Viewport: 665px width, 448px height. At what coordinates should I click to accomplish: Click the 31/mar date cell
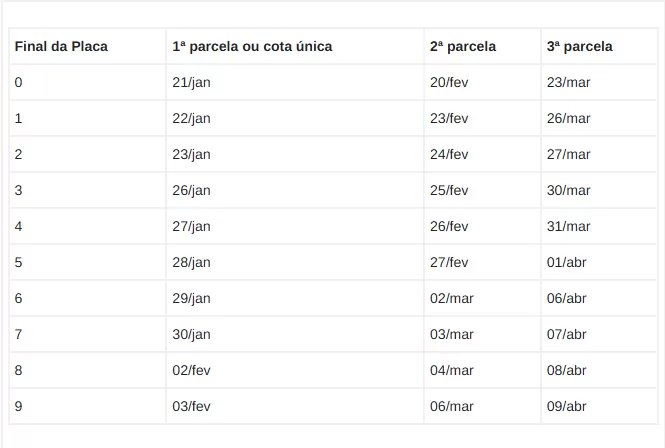click(569, 226)
